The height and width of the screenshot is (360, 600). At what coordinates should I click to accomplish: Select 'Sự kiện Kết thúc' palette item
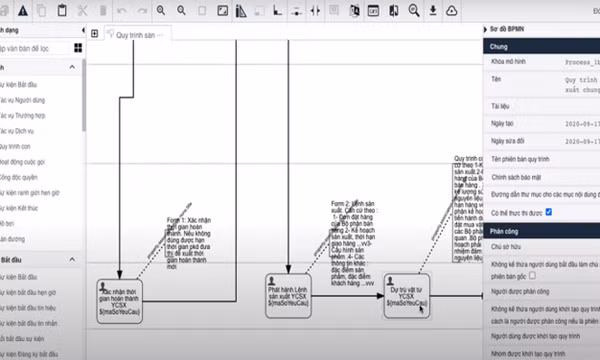click(x=19, y=208)
